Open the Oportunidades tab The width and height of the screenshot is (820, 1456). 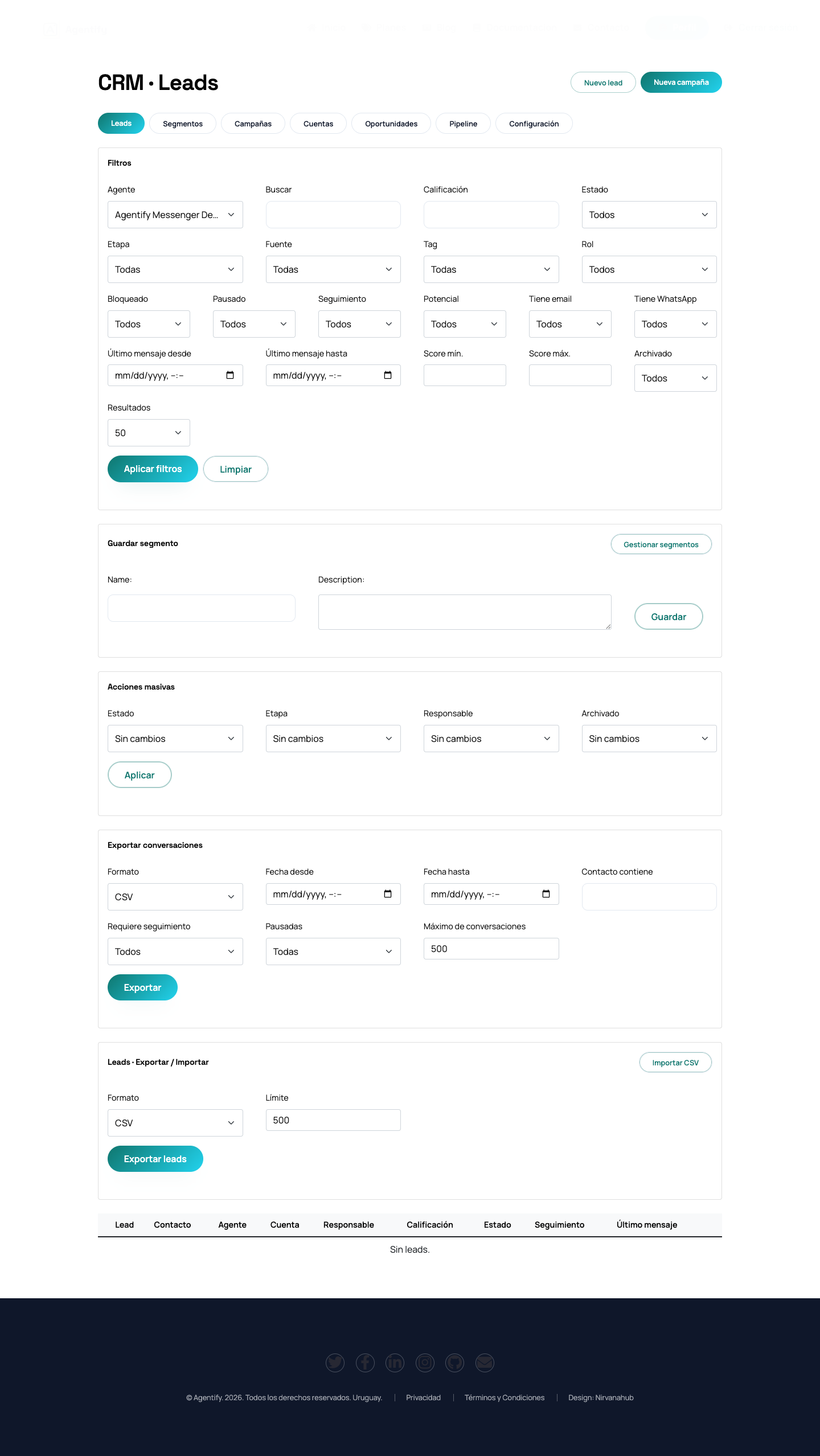(x=391, y=124)
